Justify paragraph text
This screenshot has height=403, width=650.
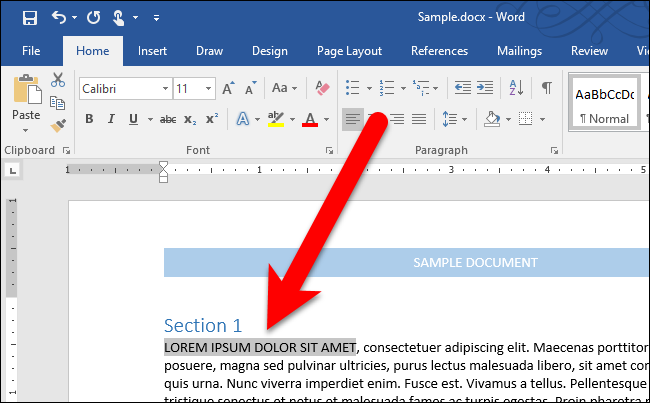pyautogui.click(x=419, y=119)
